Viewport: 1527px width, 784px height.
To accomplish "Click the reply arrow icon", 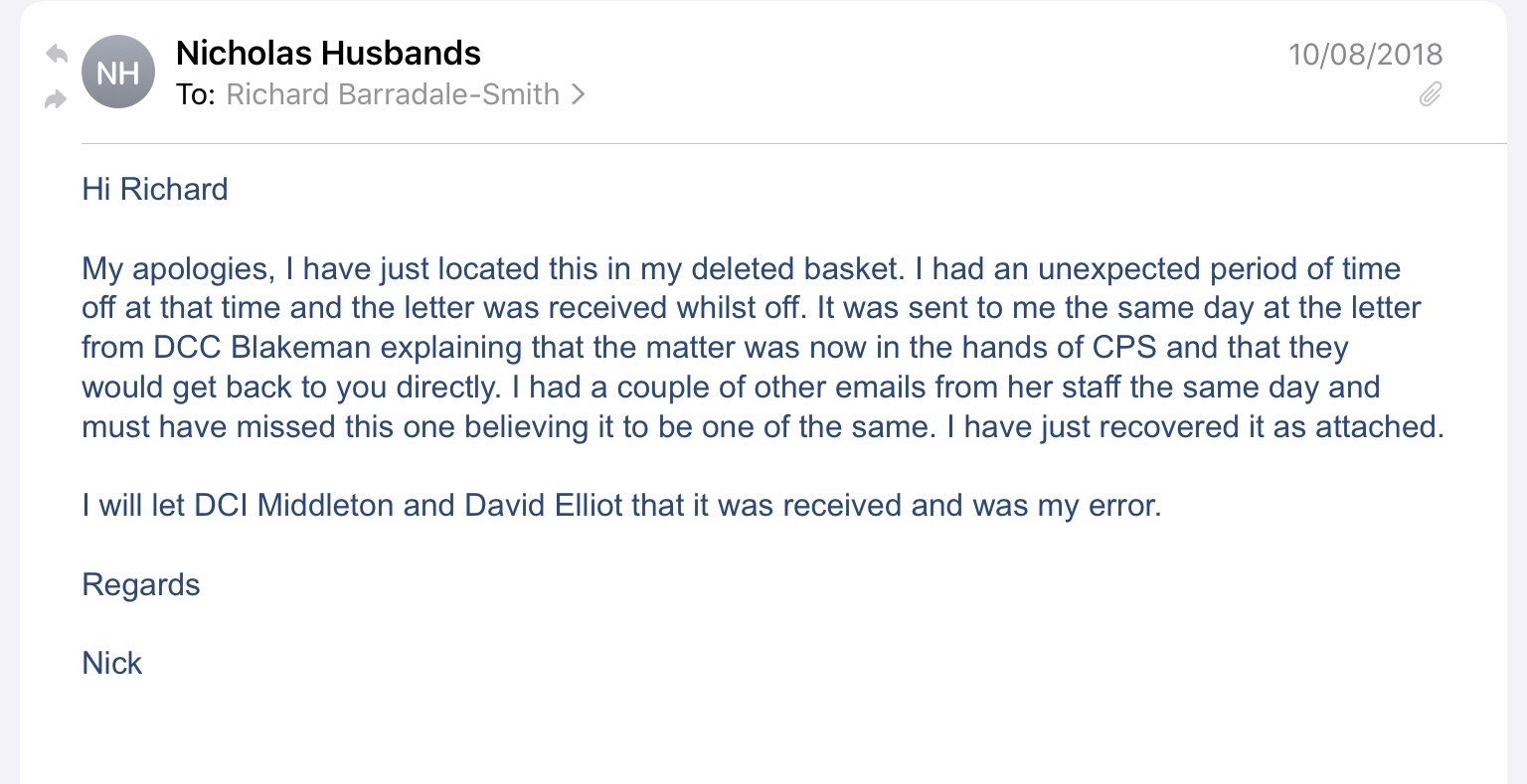I will point(57,54).
